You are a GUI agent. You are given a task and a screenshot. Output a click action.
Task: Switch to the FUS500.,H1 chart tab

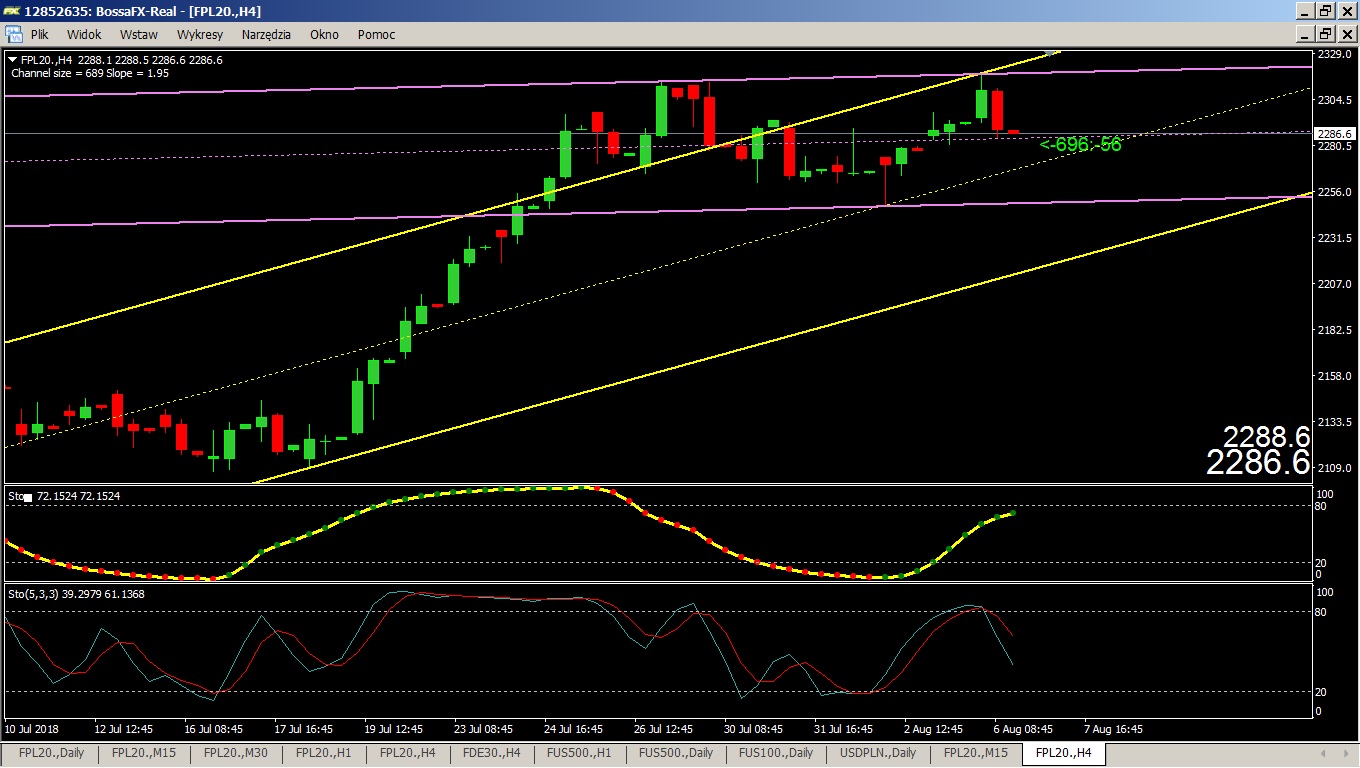click(x=580, y=753)
